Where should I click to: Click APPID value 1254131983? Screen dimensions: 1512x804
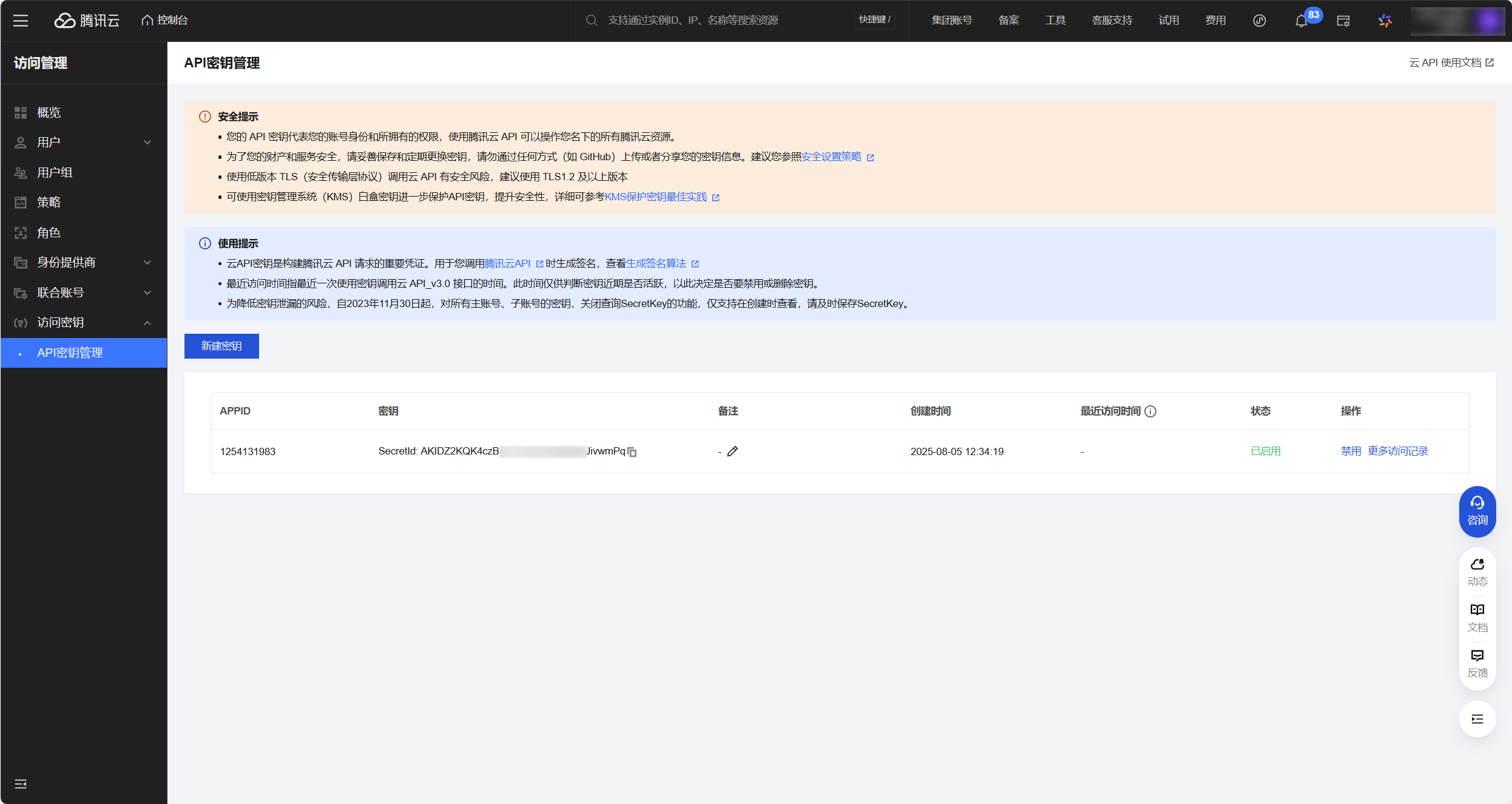coord(248,451)
